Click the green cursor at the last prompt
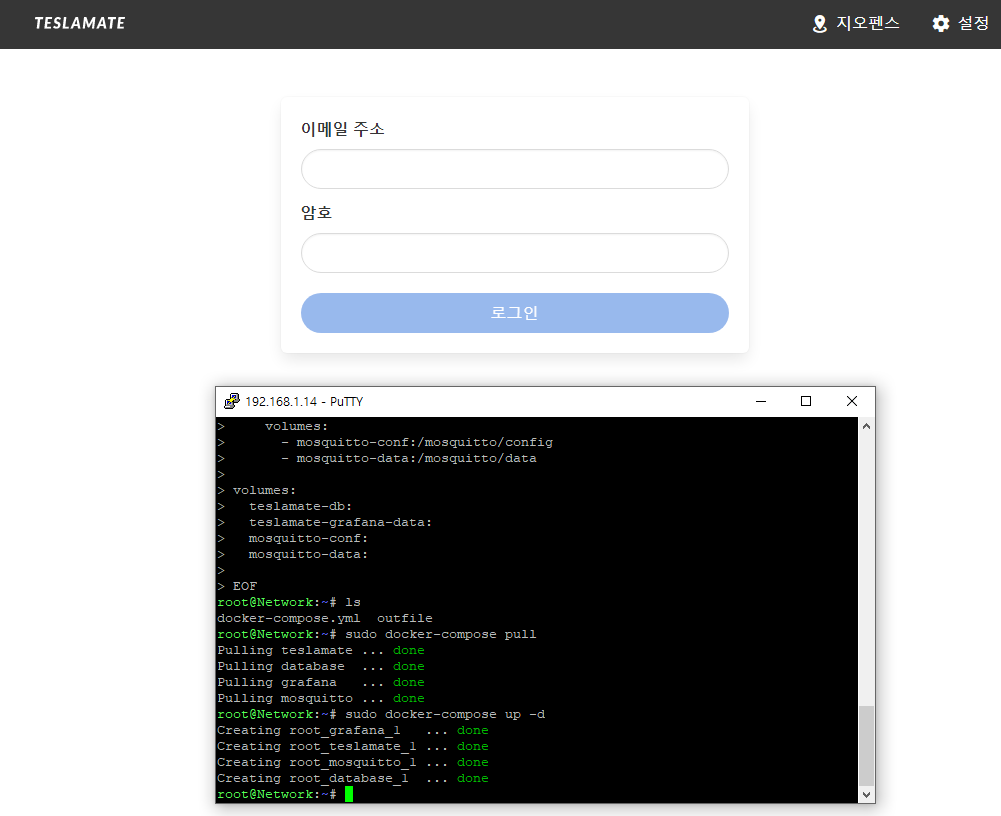Screen dimensions: 1001x816 point(349,794)
